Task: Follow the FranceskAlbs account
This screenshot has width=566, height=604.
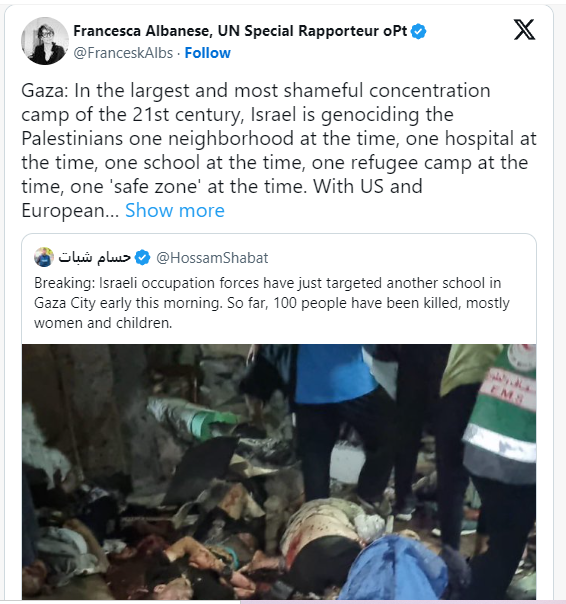Action: pyautogui.click(x=207, y=53)
